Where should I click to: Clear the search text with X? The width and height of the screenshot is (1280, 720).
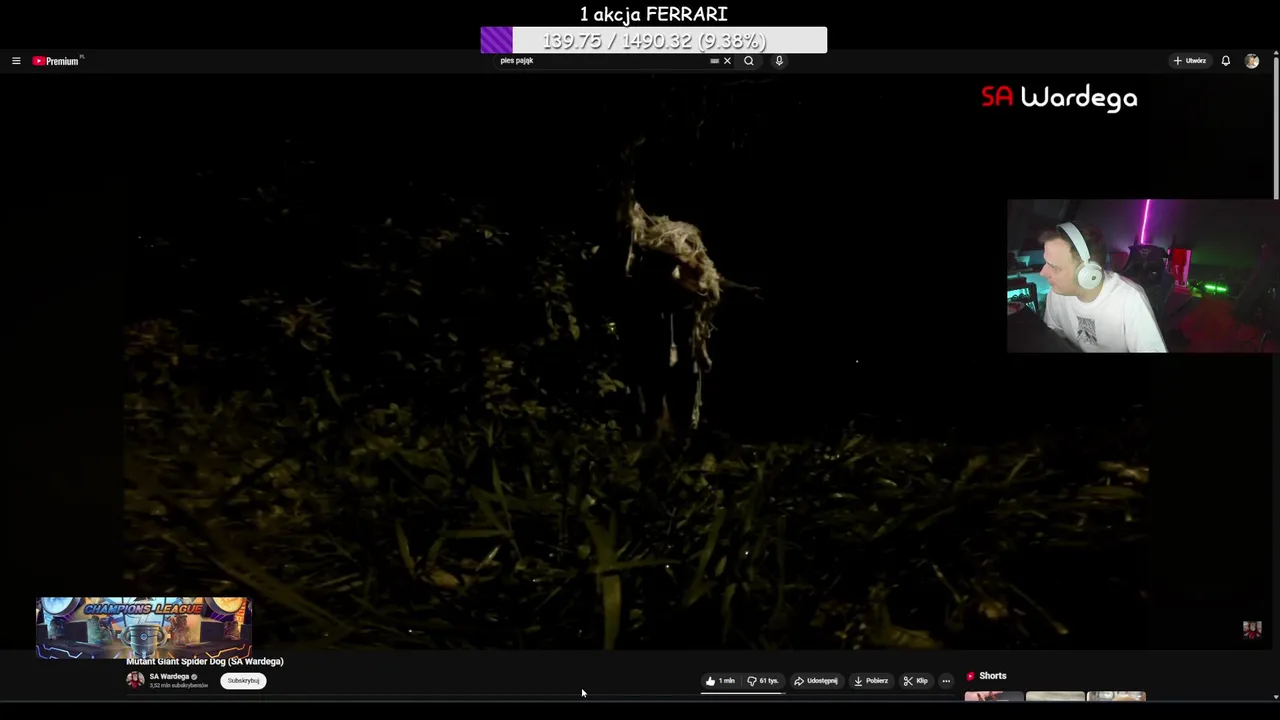coord(727,61)
